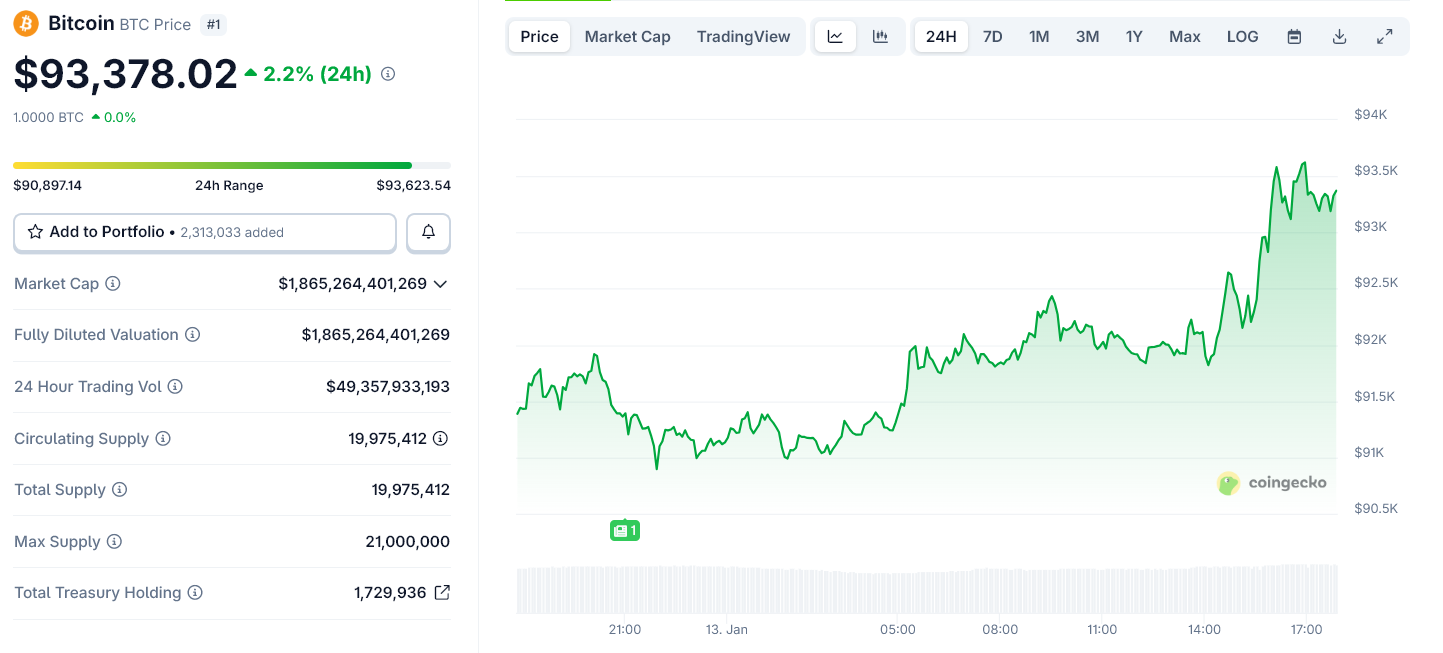Viewport: 1443px width, 653px height.
Task: Click the 24h Range progress bar
Action: coord(231,165)
